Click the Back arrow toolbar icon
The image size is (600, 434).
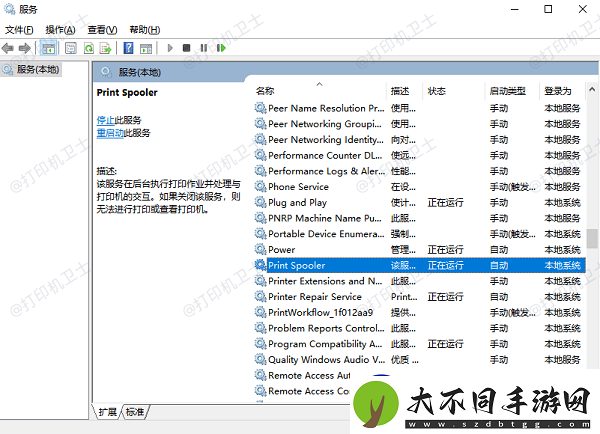pos(8,48)
